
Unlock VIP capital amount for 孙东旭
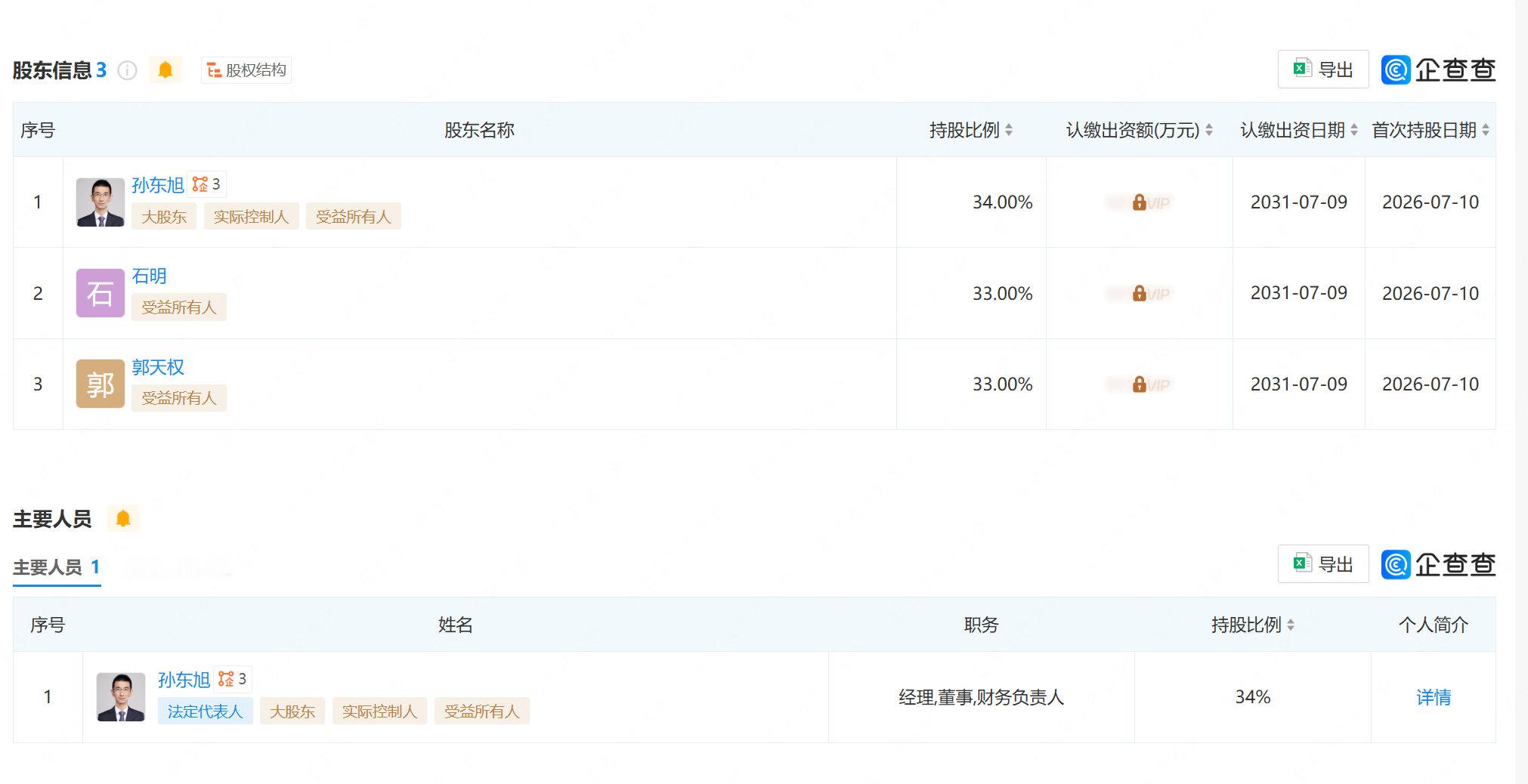point(1140,202)
